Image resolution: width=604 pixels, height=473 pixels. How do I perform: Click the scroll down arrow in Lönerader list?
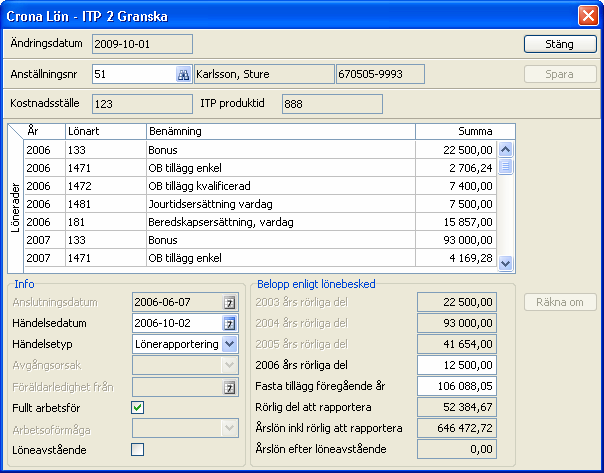[505, 263]
